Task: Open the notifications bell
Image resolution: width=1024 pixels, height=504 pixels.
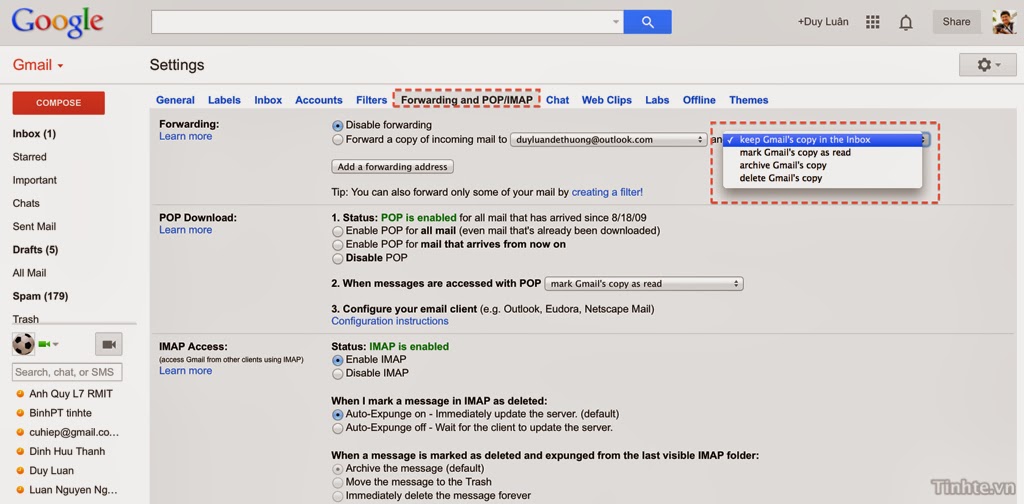Action: [x=906, y=23]
